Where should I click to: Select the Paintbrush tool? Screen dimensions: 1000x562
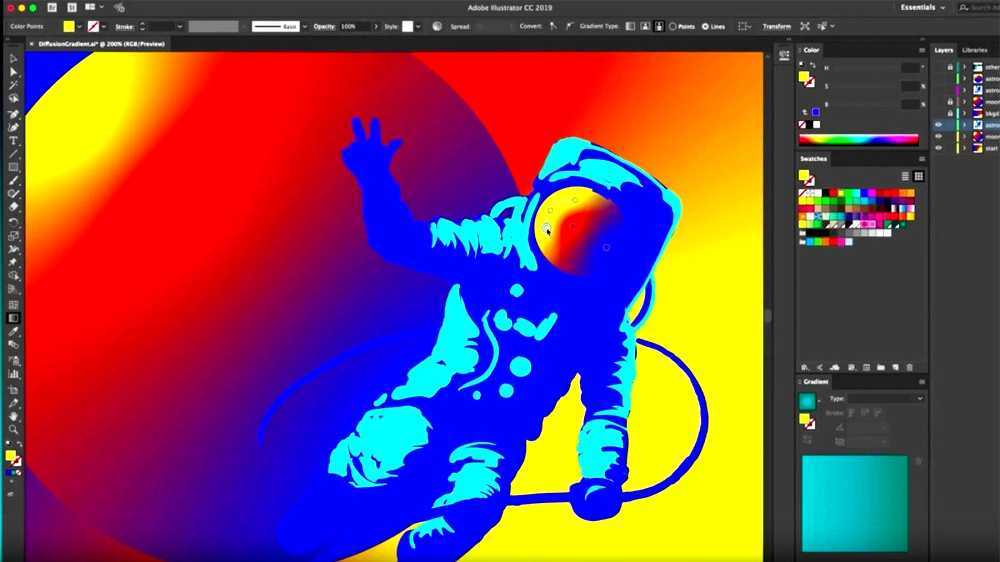point(13,181)
